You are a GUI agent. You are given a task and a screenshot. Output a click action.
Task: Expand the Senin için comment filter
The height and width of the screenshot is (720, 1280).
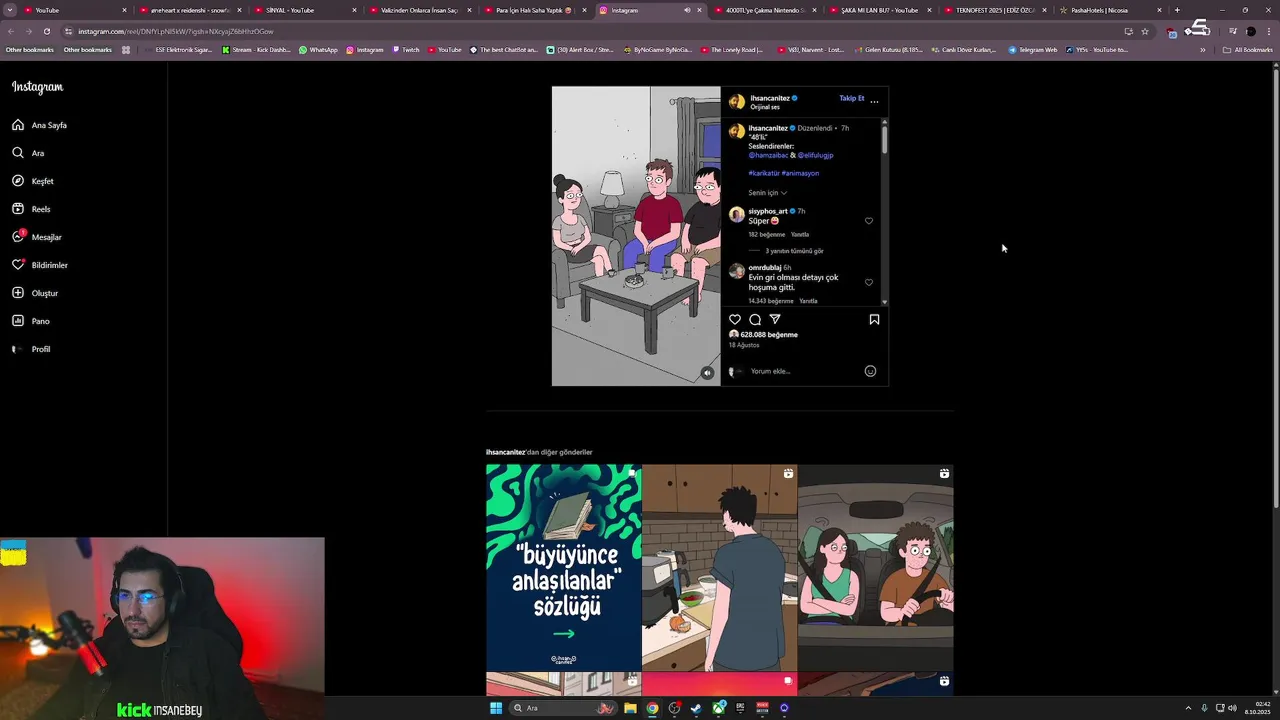point(767,193)
